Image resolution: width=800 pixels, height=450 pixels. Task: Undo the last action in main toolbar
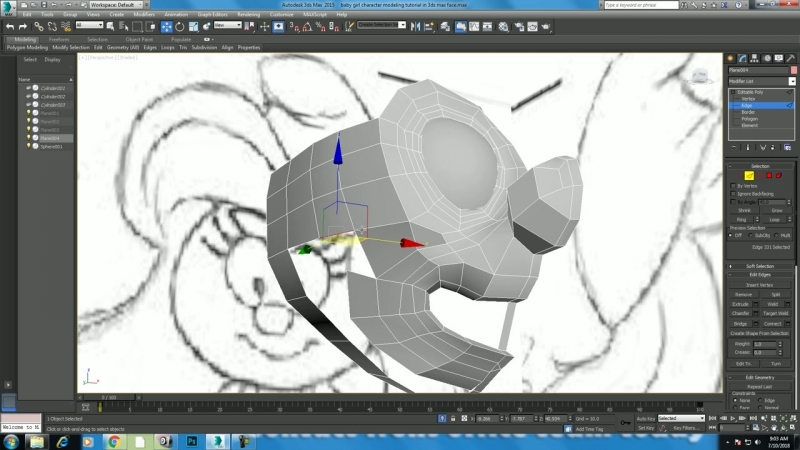[x=10, y=27]
